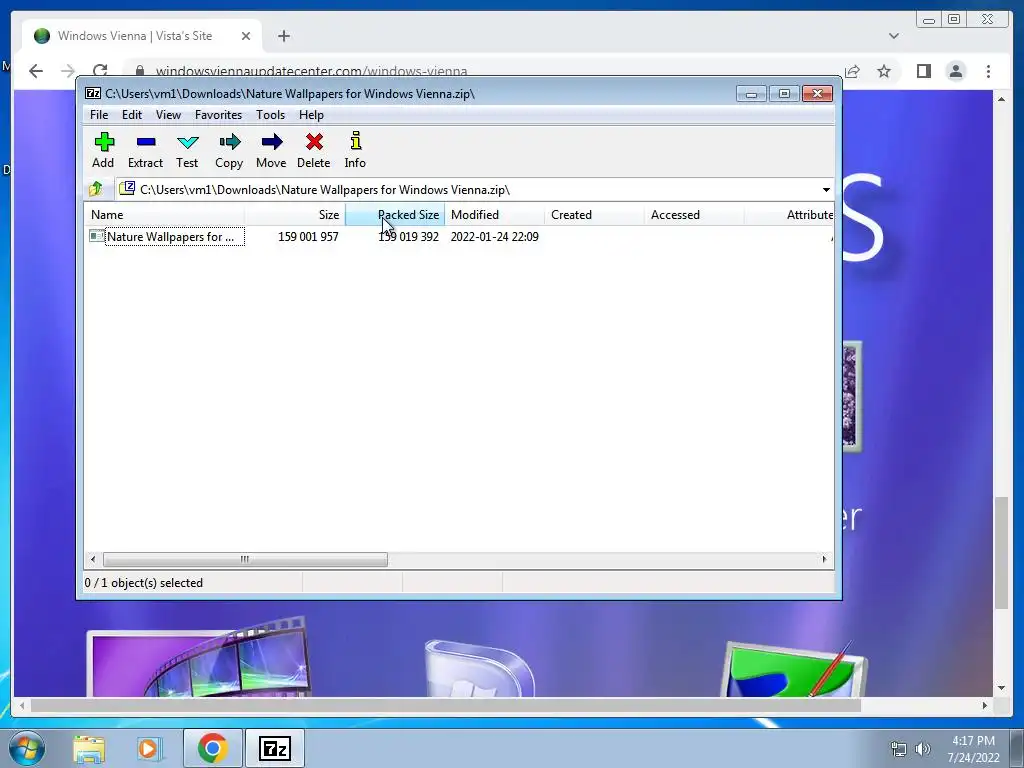Select the Windows Vienna browser tab
Screen dimensions: 1024x768
pos(142,36)
